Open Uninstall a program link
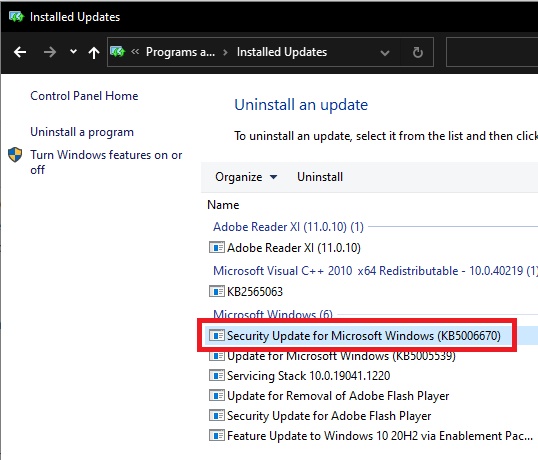Image resolution: width=538 pixels, height=460 pixels. coord(82,132)
